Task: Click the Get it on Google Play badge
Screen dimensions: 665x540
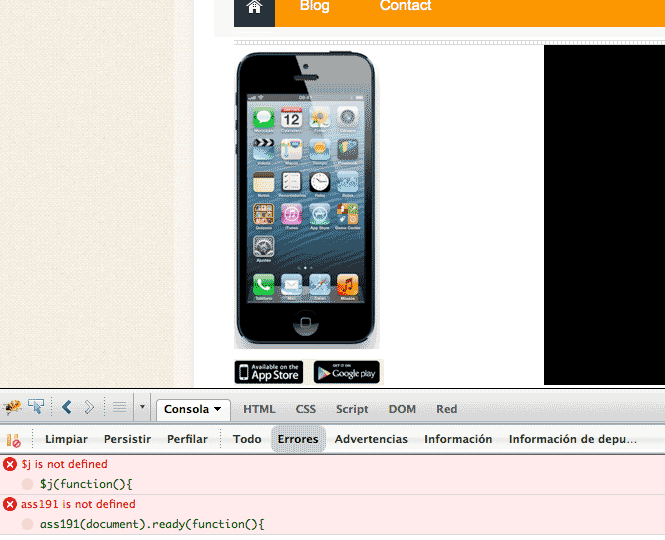Action: pos(347,372)
